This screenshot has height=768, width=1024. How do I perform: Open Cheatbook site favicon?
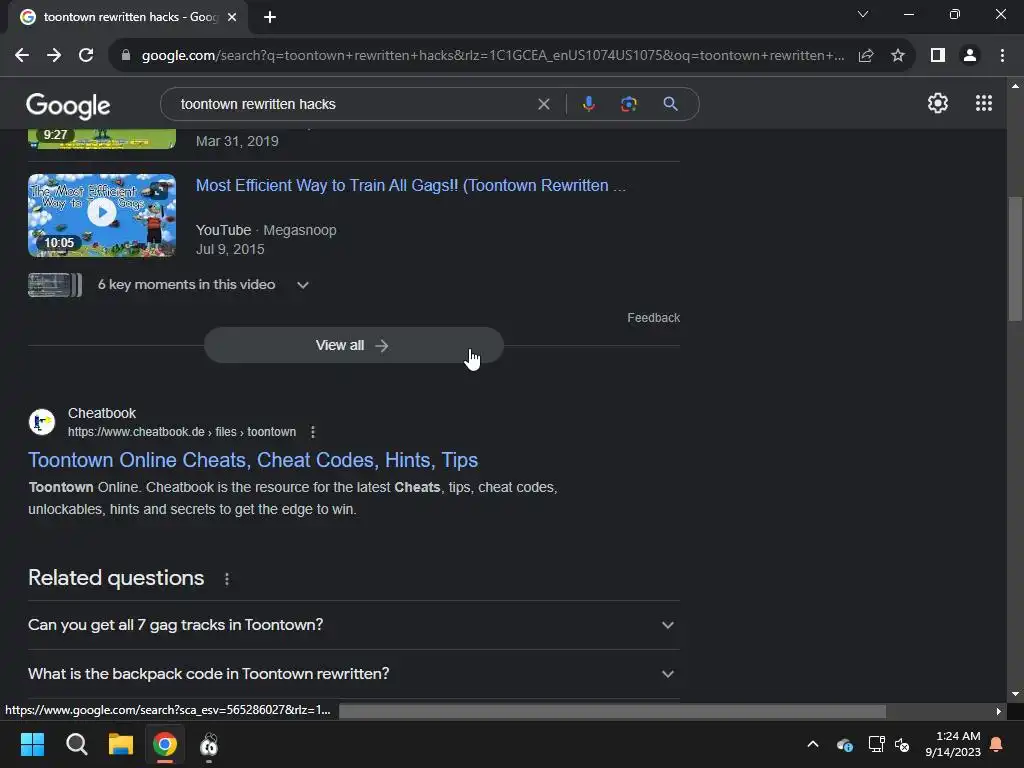[x=42, y=422]
